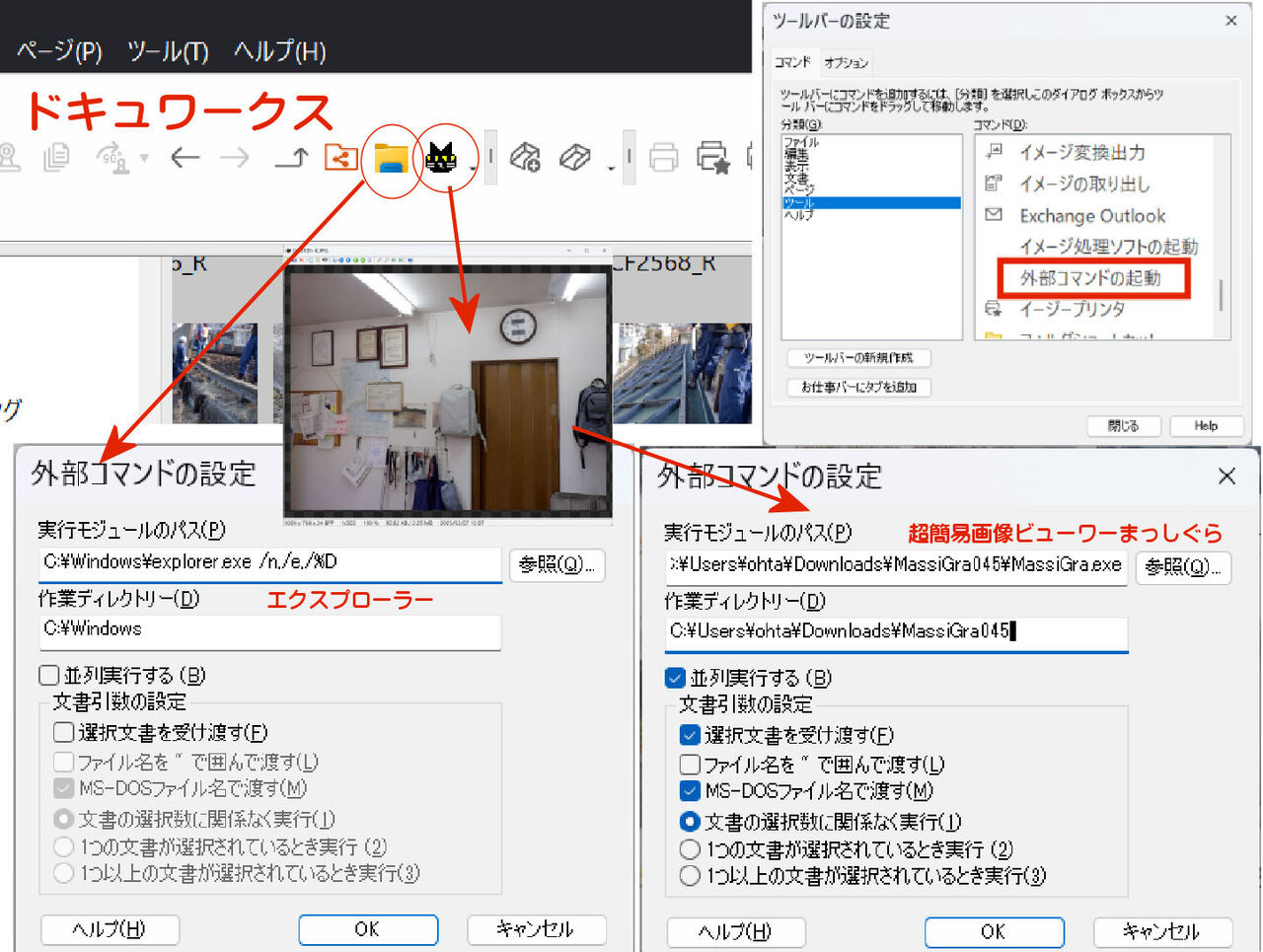This screenshot has width=1263, height=952.
Task: Click the greyed printer toolbar icon
Action: pyautogui.click(x=664, y=157)
